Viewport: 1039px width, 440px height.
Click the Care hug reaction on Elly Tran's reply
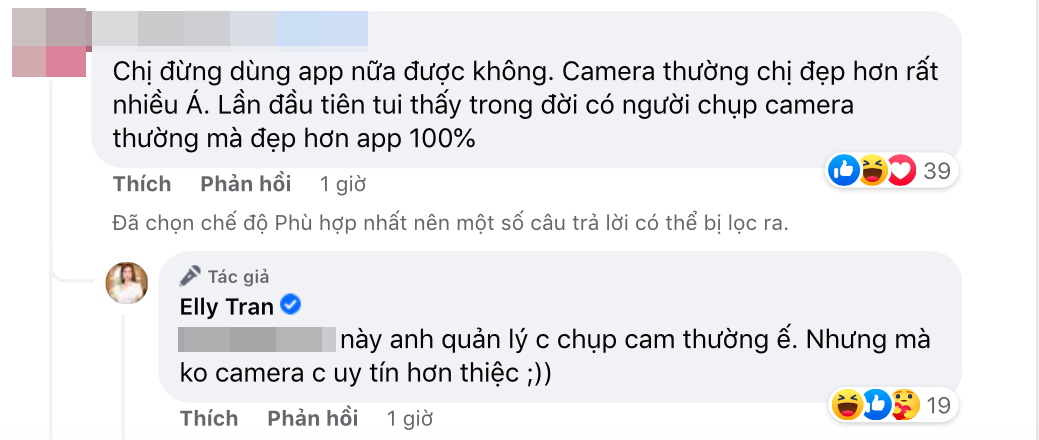click(905, 405)
